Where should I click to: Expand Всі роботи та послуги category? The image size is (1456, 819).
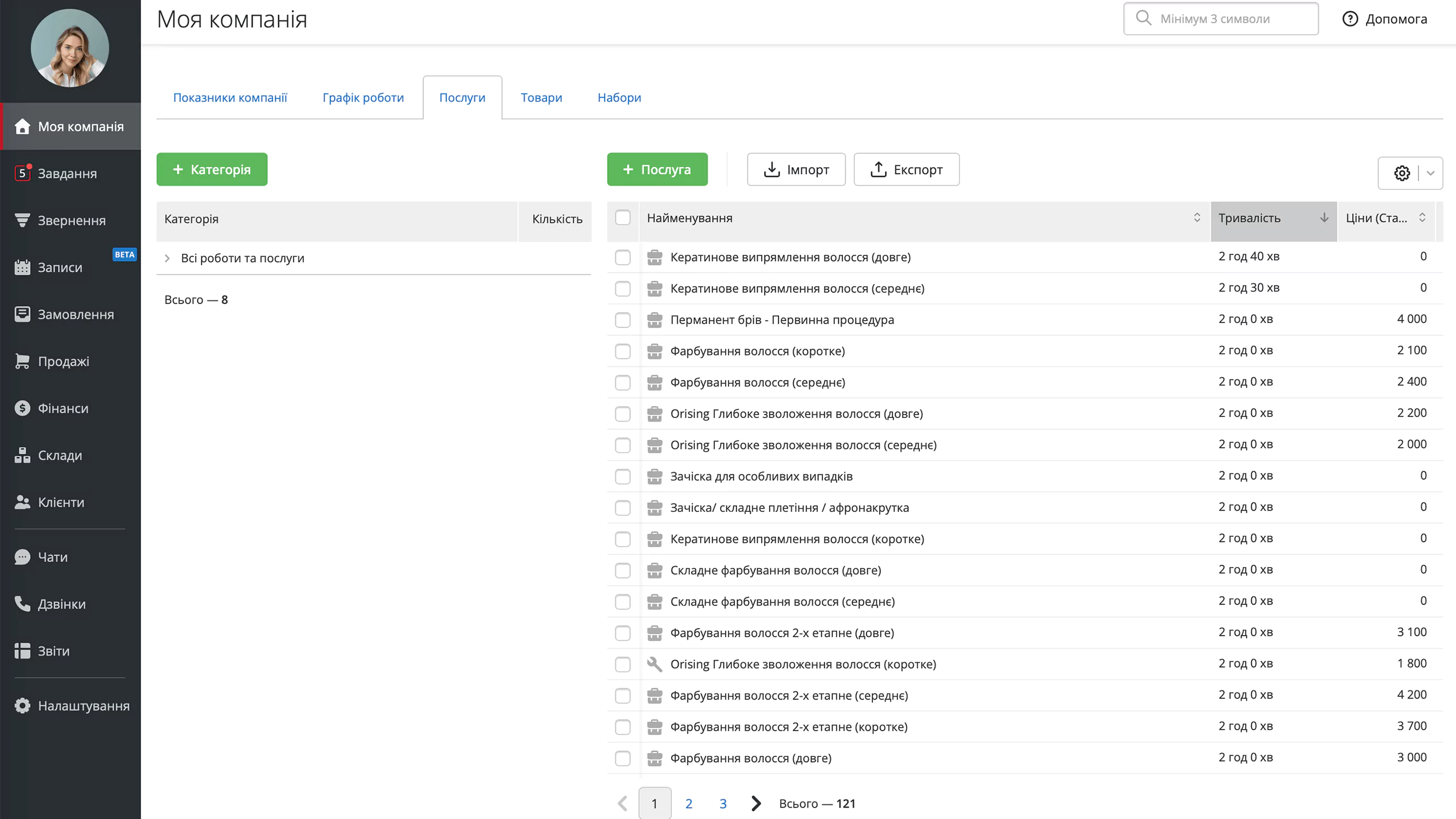(x=167, y=258)
